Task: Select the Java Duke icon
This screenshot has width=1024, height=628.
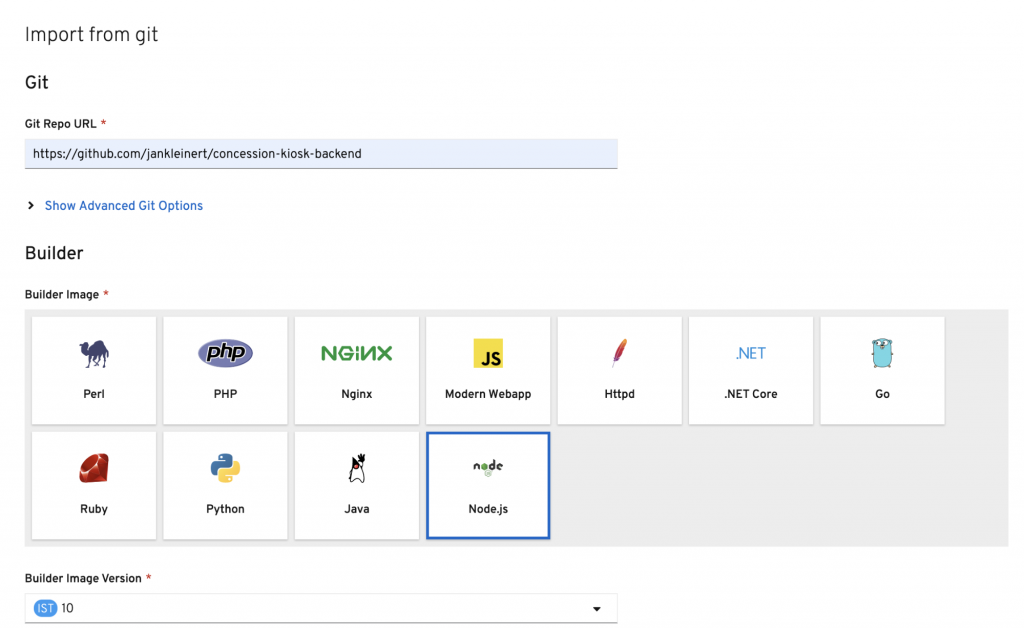Action: pos(356,468)
